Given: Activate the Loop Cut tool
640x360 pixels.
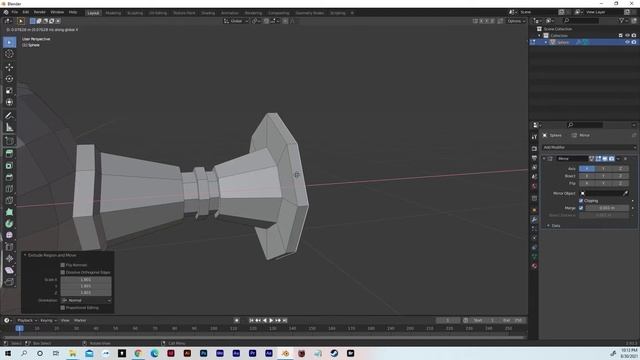Looking at the screenshot, I should (9, 189).
